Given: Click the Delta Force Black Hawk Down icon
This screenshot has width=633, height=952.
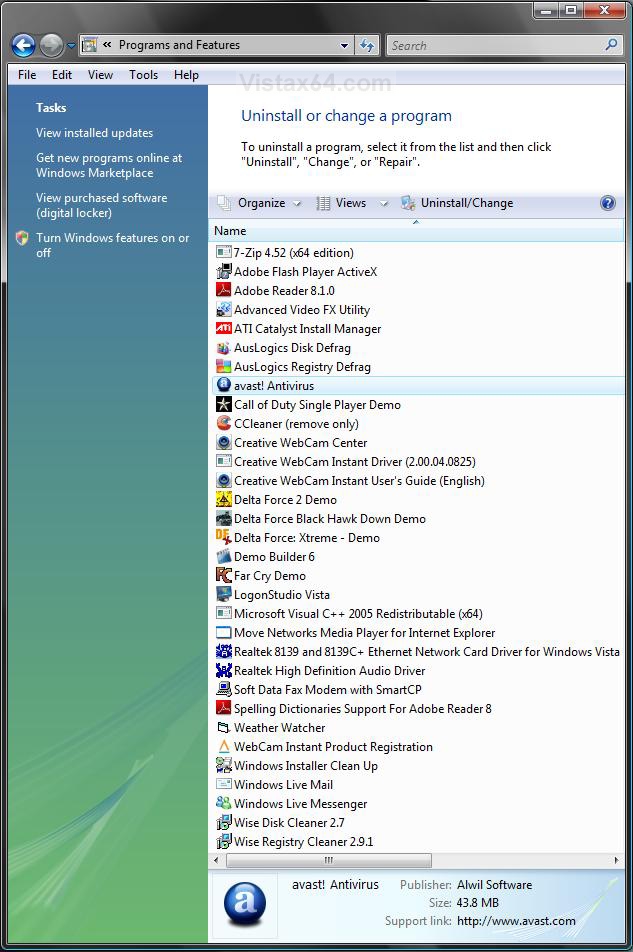Looking at the screenshot, I should [x=223, y=518].
